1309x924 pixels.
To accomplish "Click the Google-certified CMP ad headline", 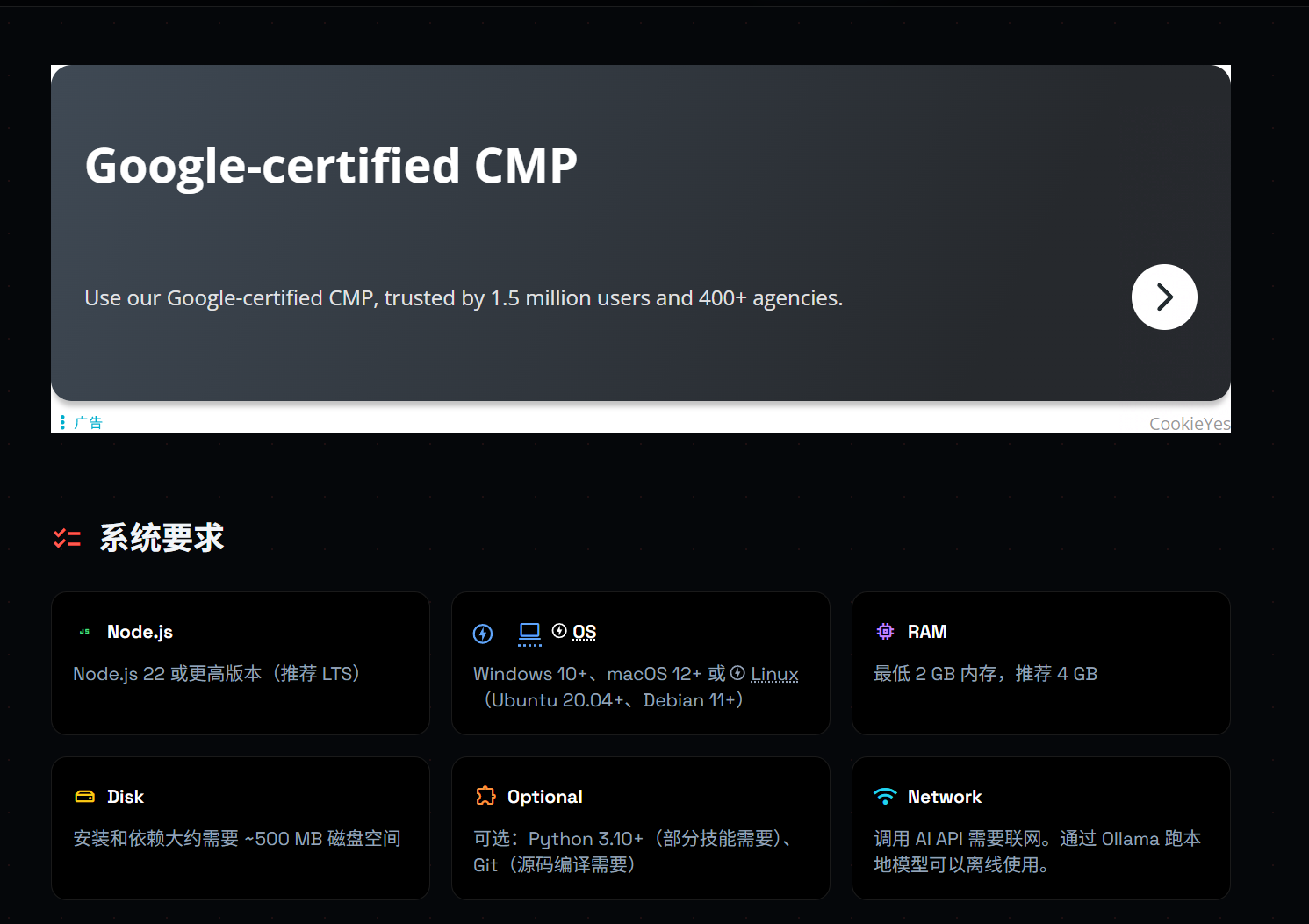I will click(331, 165).
